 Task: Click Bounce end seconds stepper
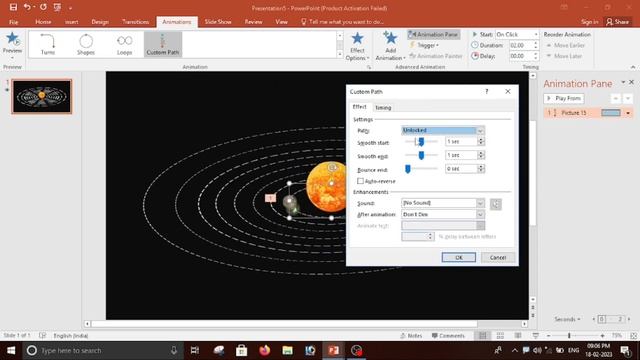[x=481, y=169]
